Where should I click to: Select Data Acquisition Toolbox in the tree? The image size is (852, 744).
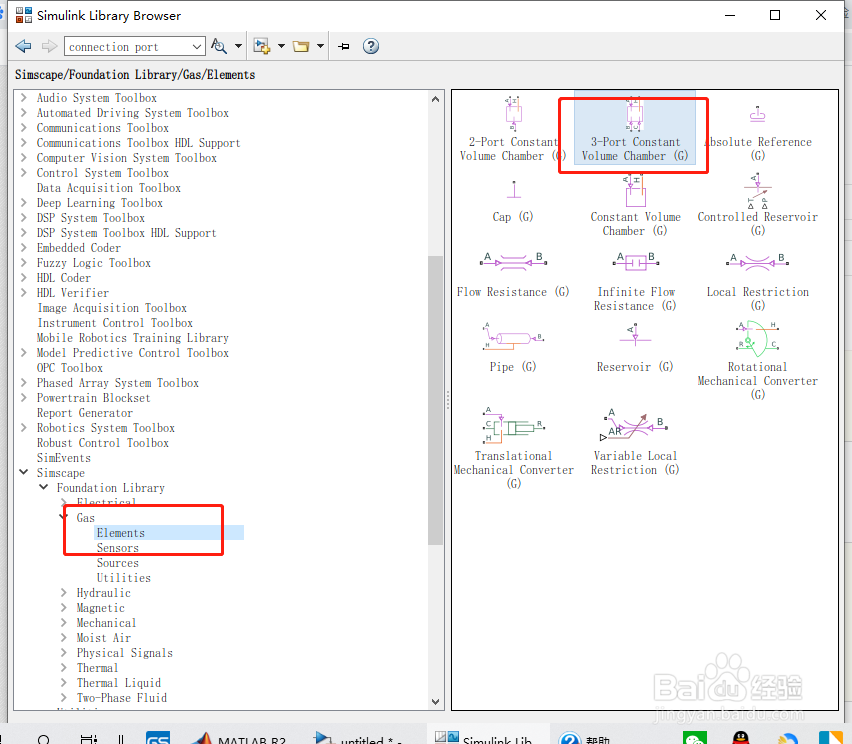coord(109,187)
